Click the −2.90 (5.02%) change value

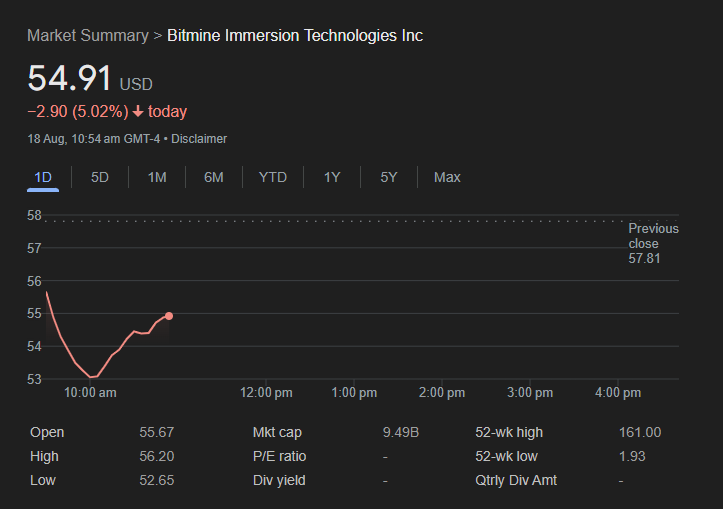point(77,112)
